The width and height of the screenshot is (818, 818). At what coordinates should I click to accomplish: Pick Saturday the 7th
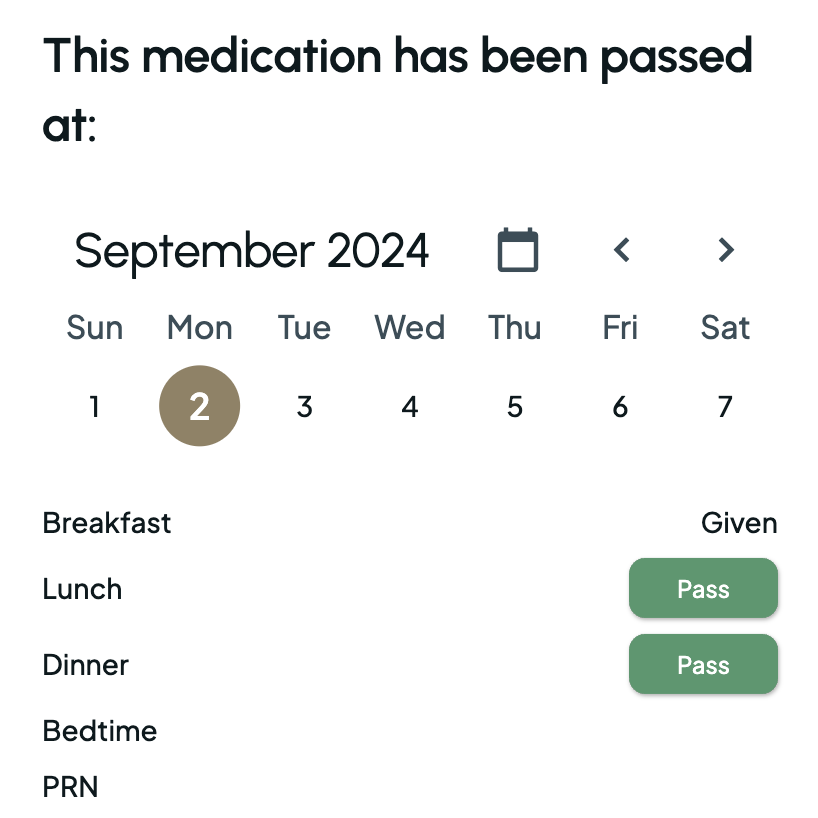tap(725, 407)
